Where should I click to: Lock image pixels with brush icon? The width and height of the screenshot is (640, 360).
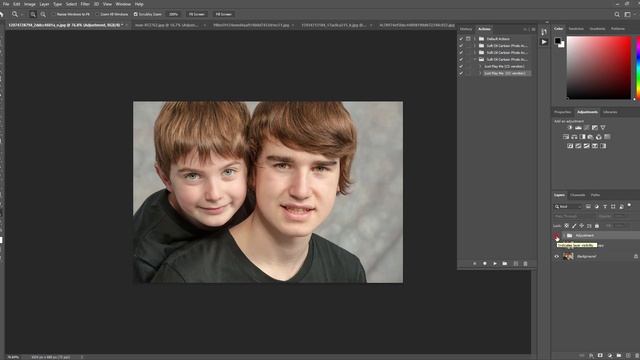(x=574, y=226)
